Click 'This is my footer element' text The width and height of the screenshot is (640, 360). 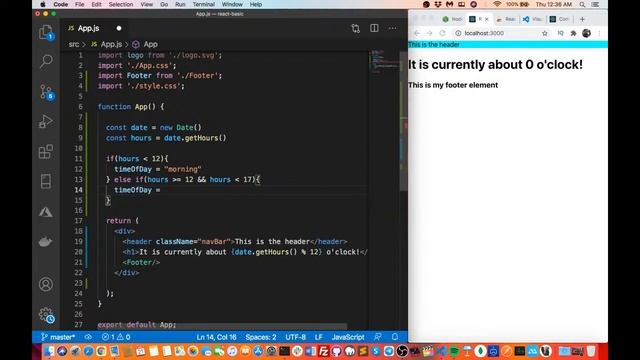coord(453,85)
